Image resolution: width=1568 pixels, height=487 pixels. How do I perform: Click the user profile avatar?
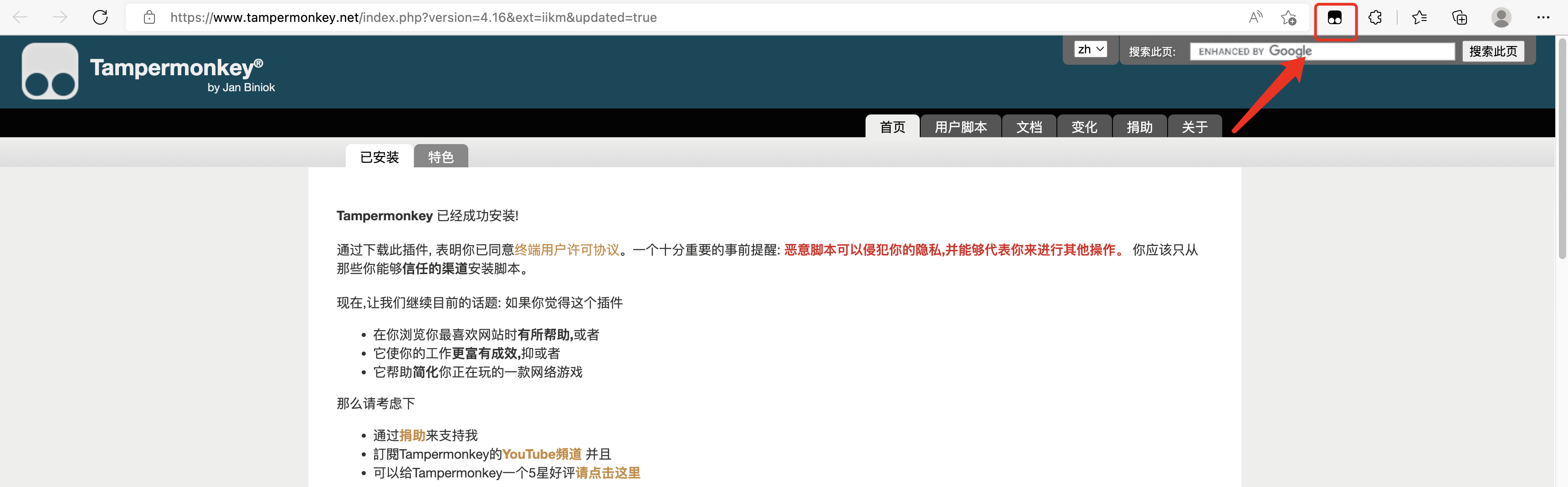tap(1501, 17)
